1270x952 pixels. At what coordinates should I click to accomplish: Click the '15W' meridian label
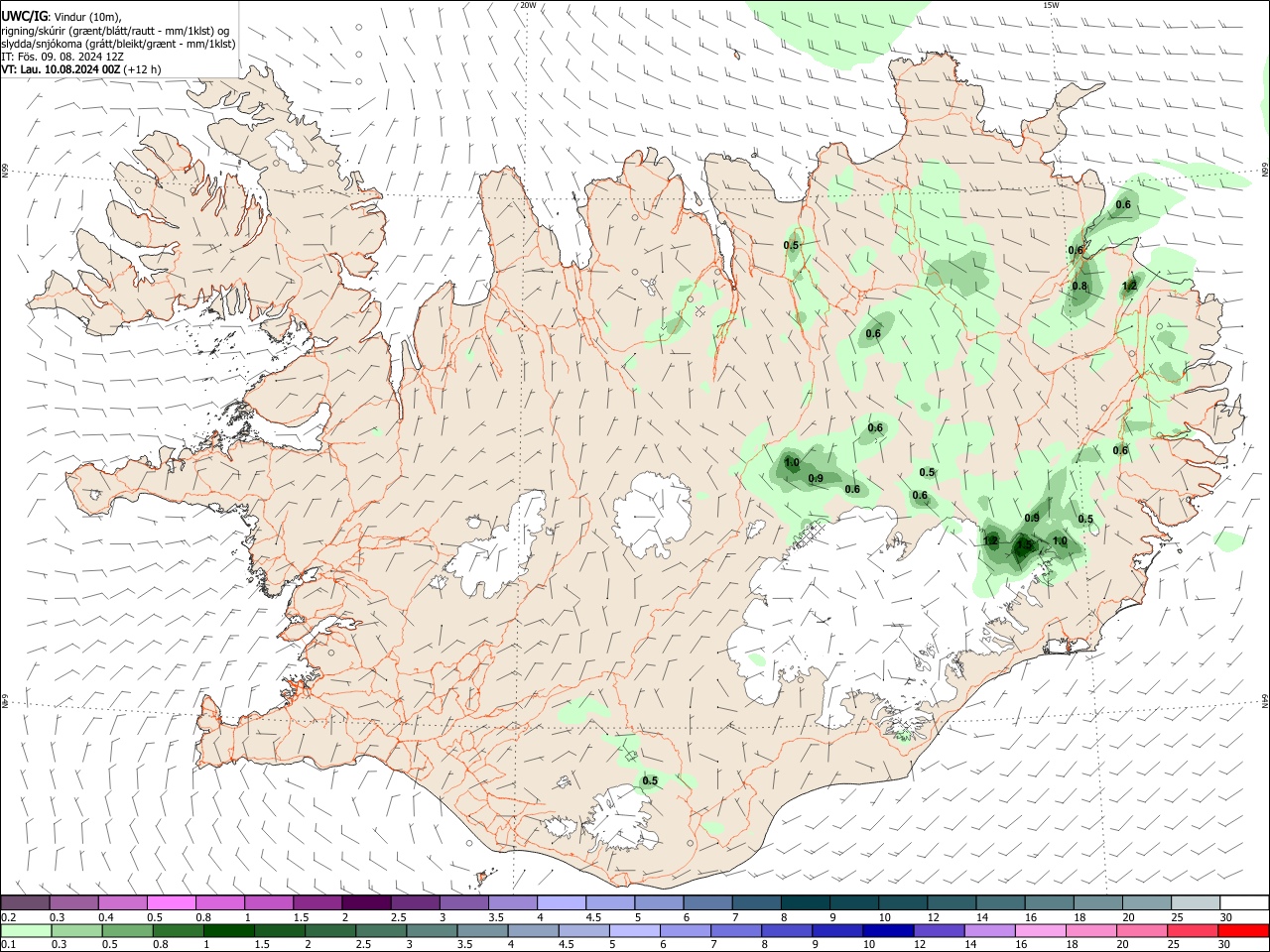(x=1051, y=5)
